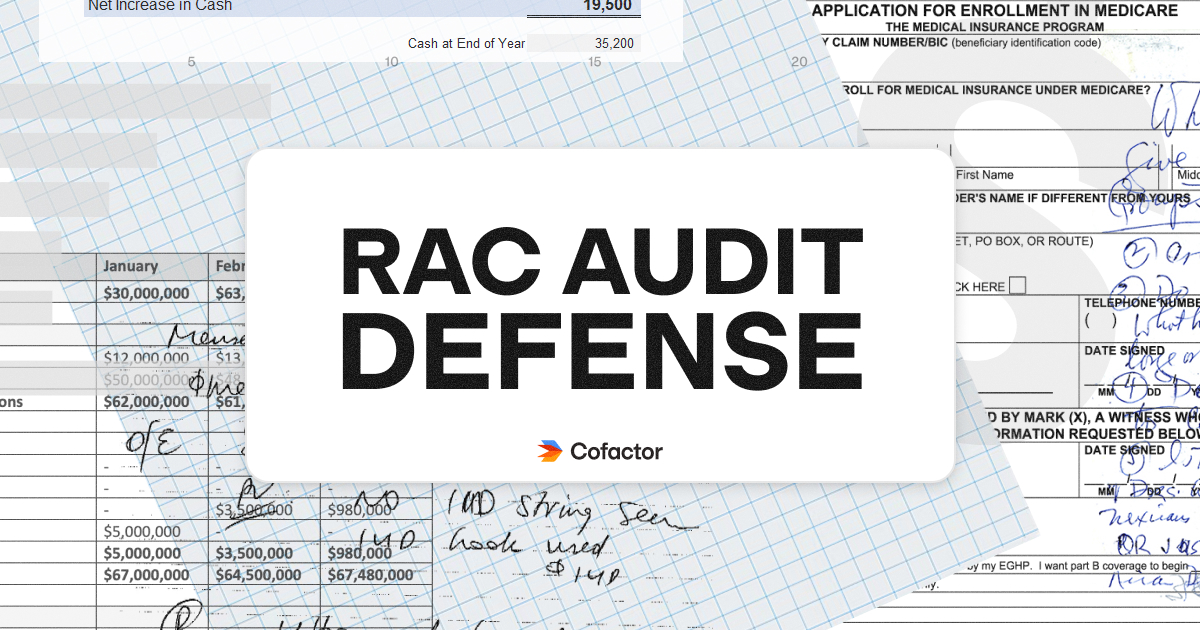The image size is (1200, 630).
Task: Tick the CK HERE checkbox on Medicare form
Action: [x=1017, y=286]
